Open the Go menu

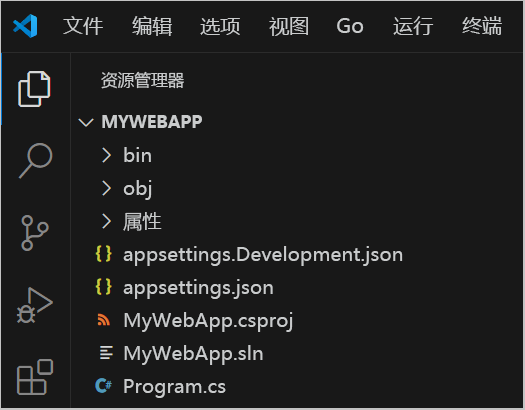click(350, 26)
